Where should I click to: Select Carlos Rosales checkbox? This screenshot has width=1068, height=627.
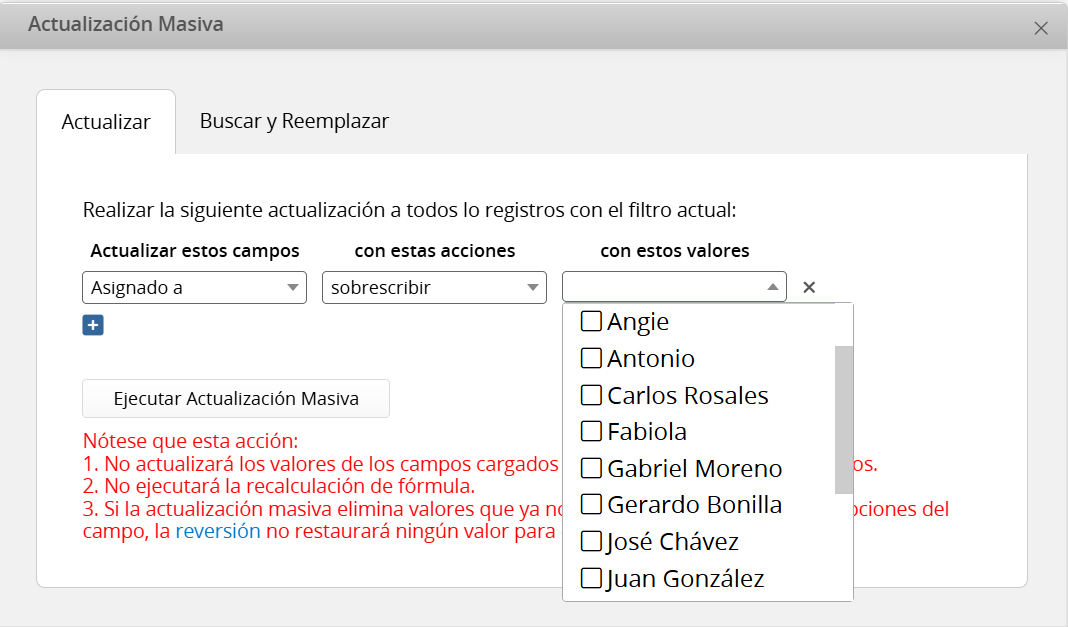[x=591, y=395]
